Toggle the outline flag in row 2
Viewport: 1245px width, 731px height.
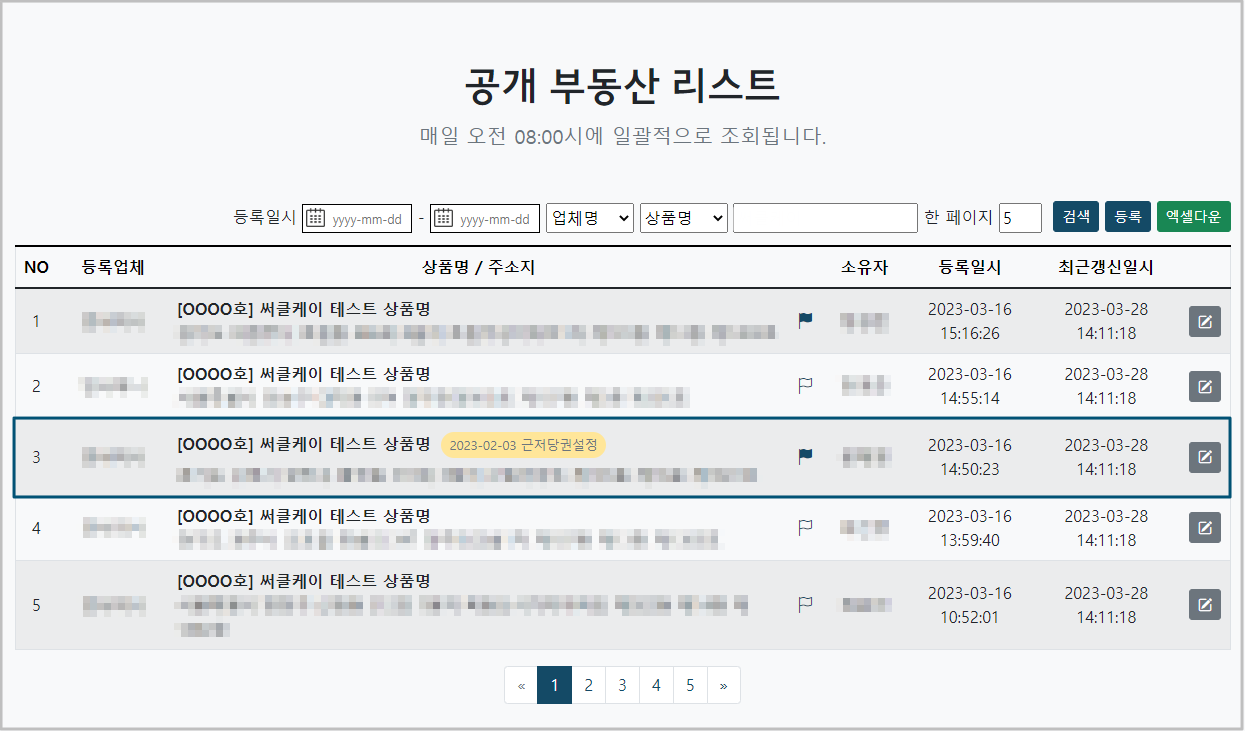[805, 385]
